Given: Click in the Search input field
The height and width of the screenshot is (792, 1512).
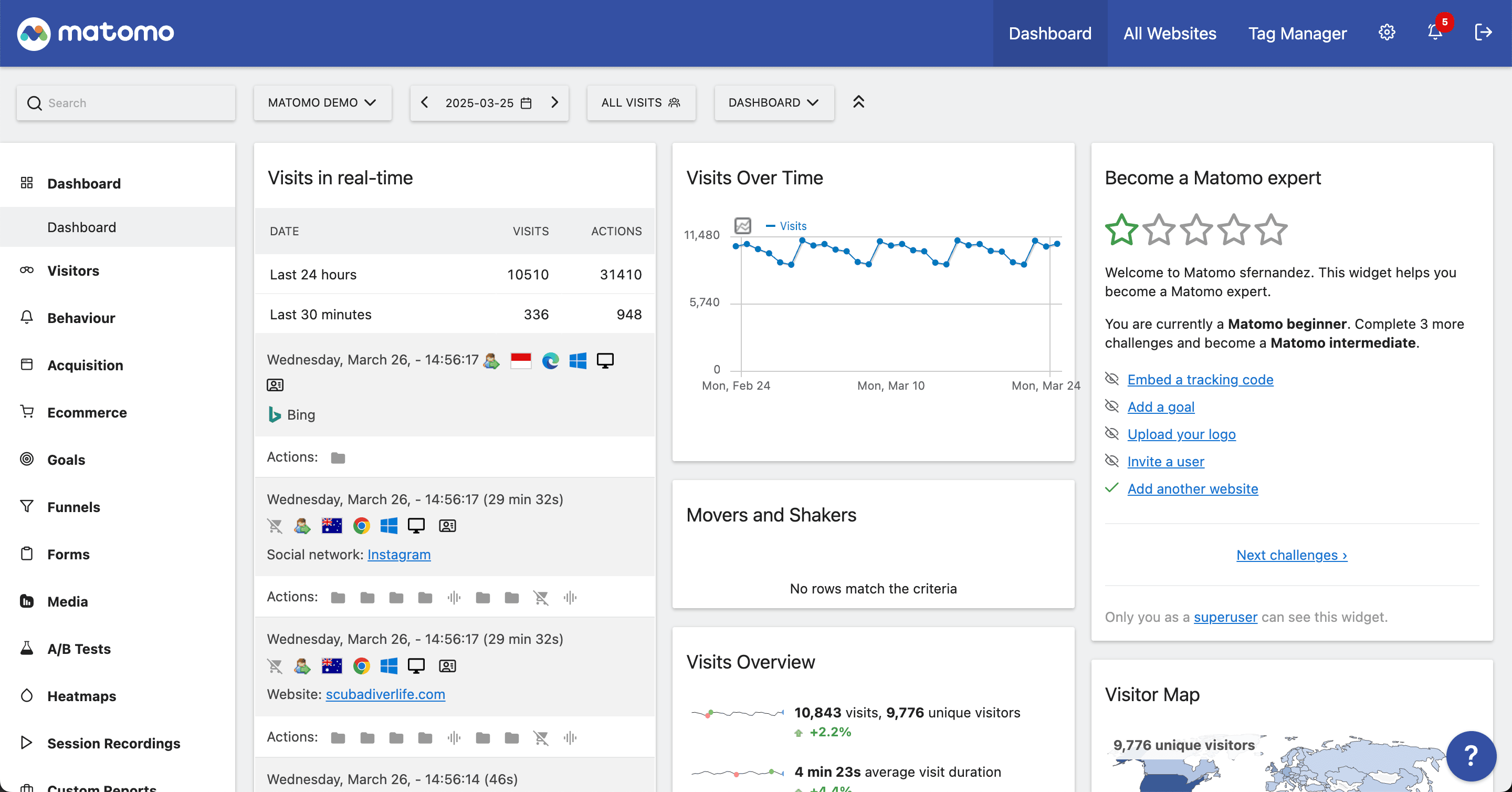Looking at the screenshot, I should coord(126,103).
